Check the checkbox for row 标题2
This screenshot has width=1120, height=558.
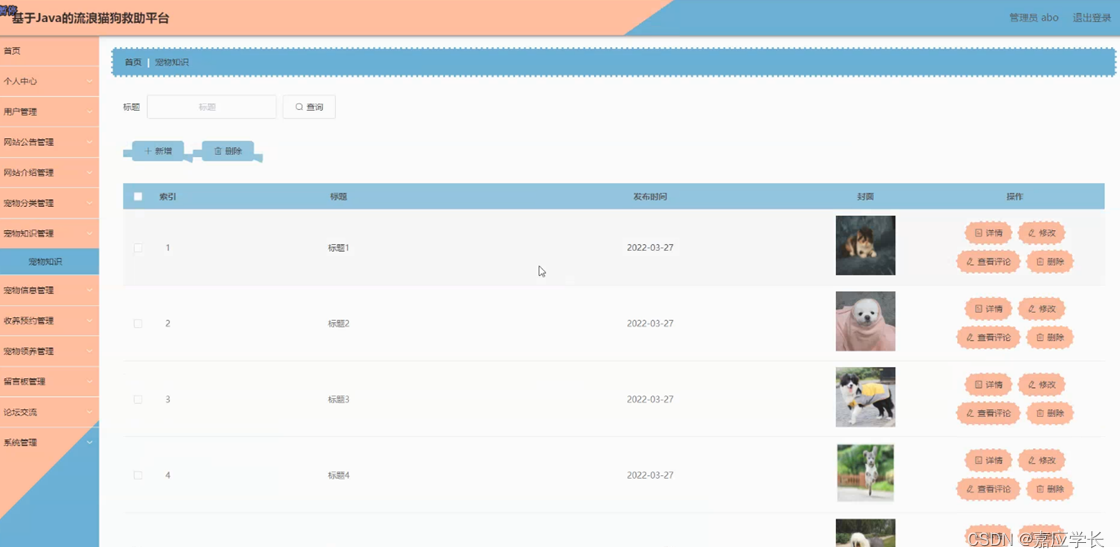(138, 324)
